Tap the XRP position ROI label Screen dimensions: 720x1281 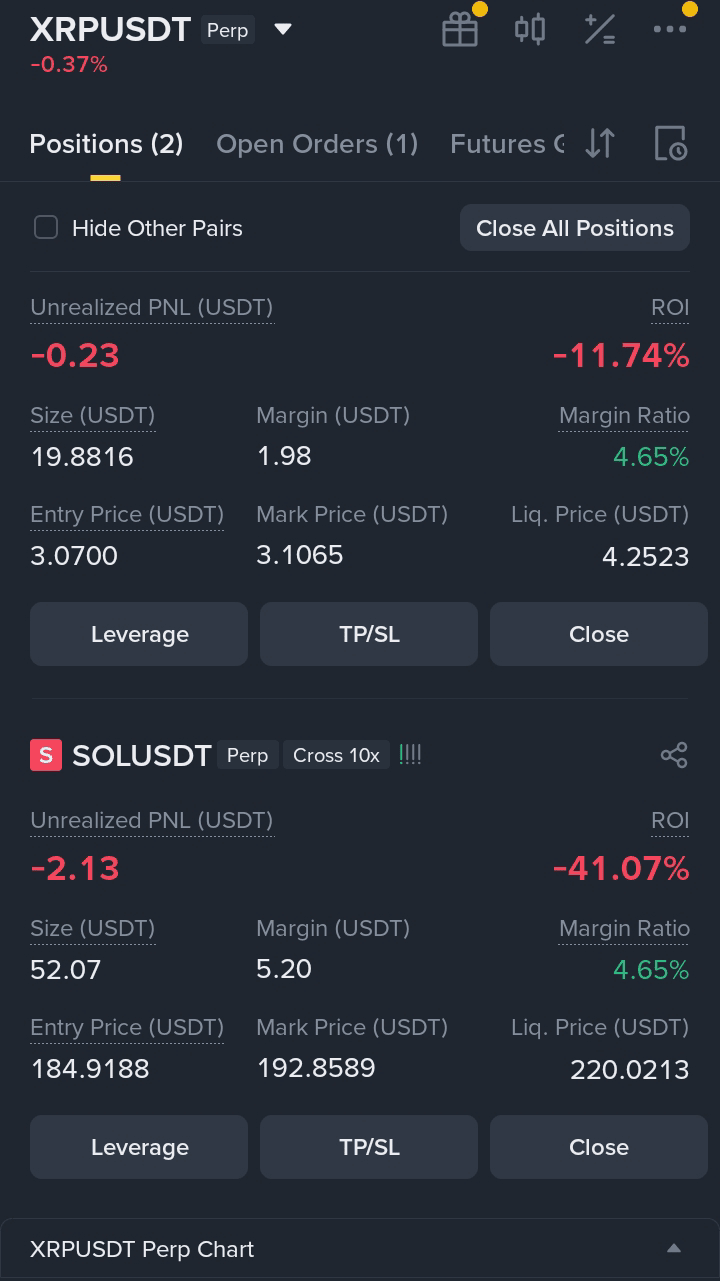point(670,308)
